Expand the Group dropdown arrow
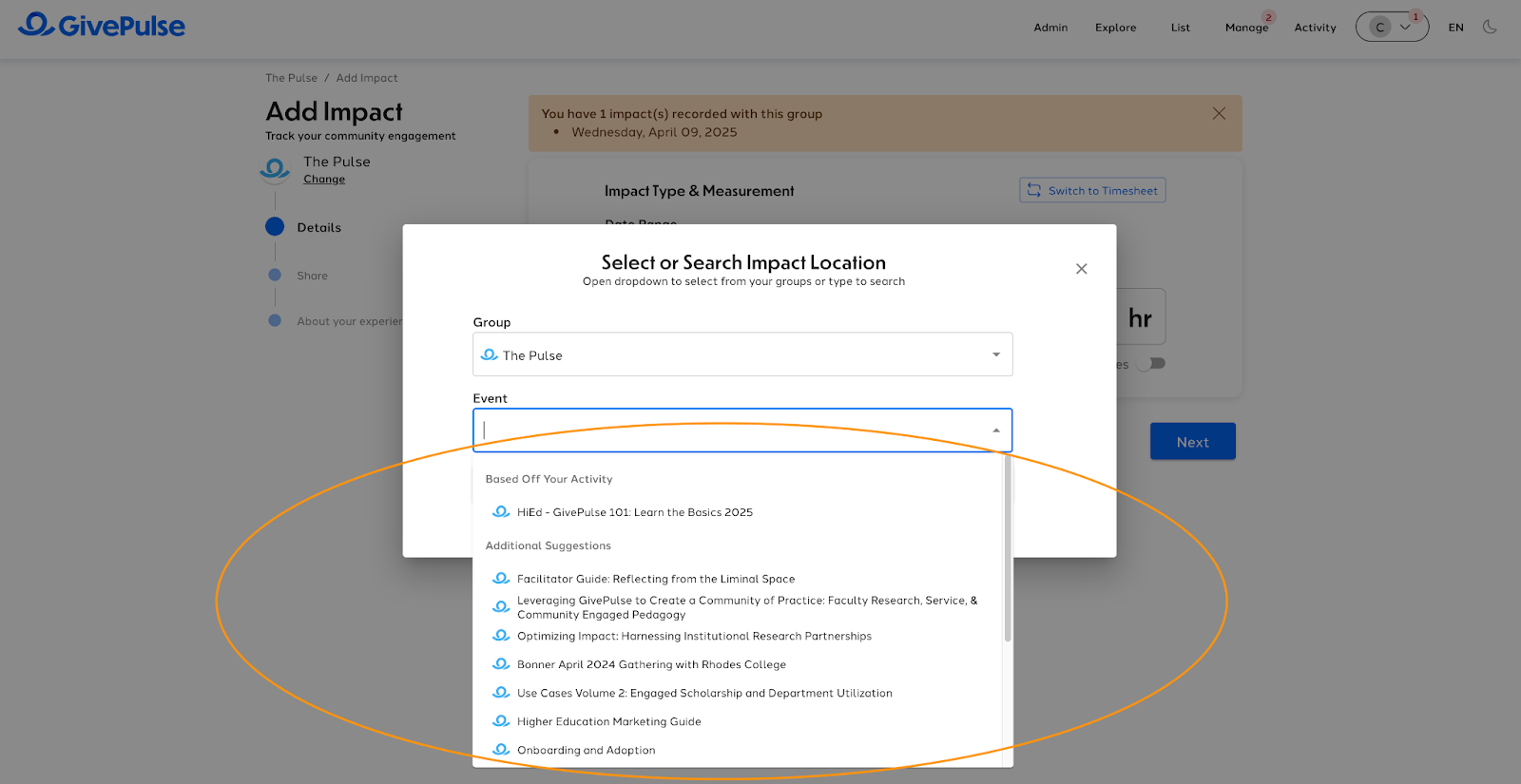 (x=996, y=354)
